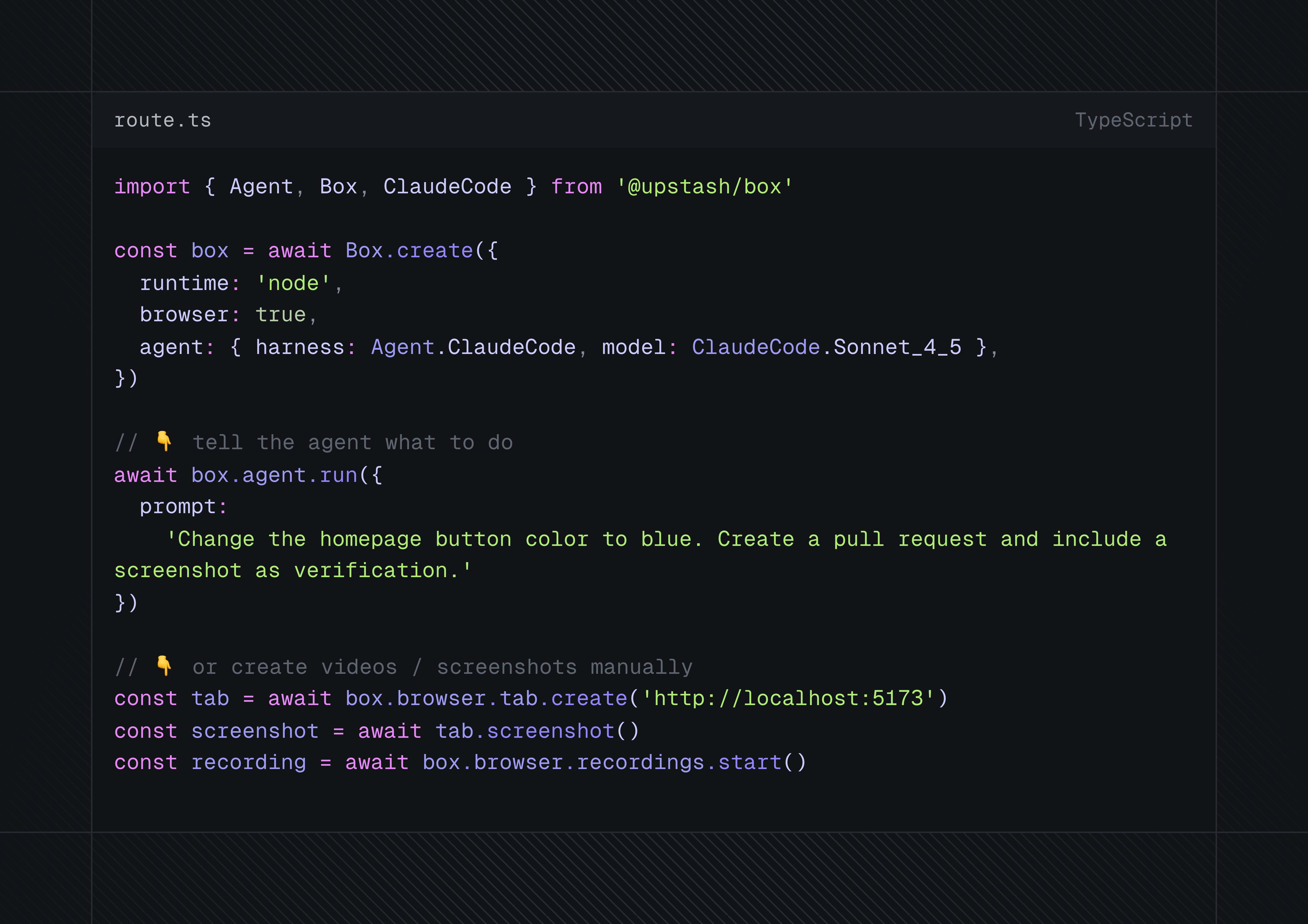Click the pointing-down emoji before "or create videos"

164,665
